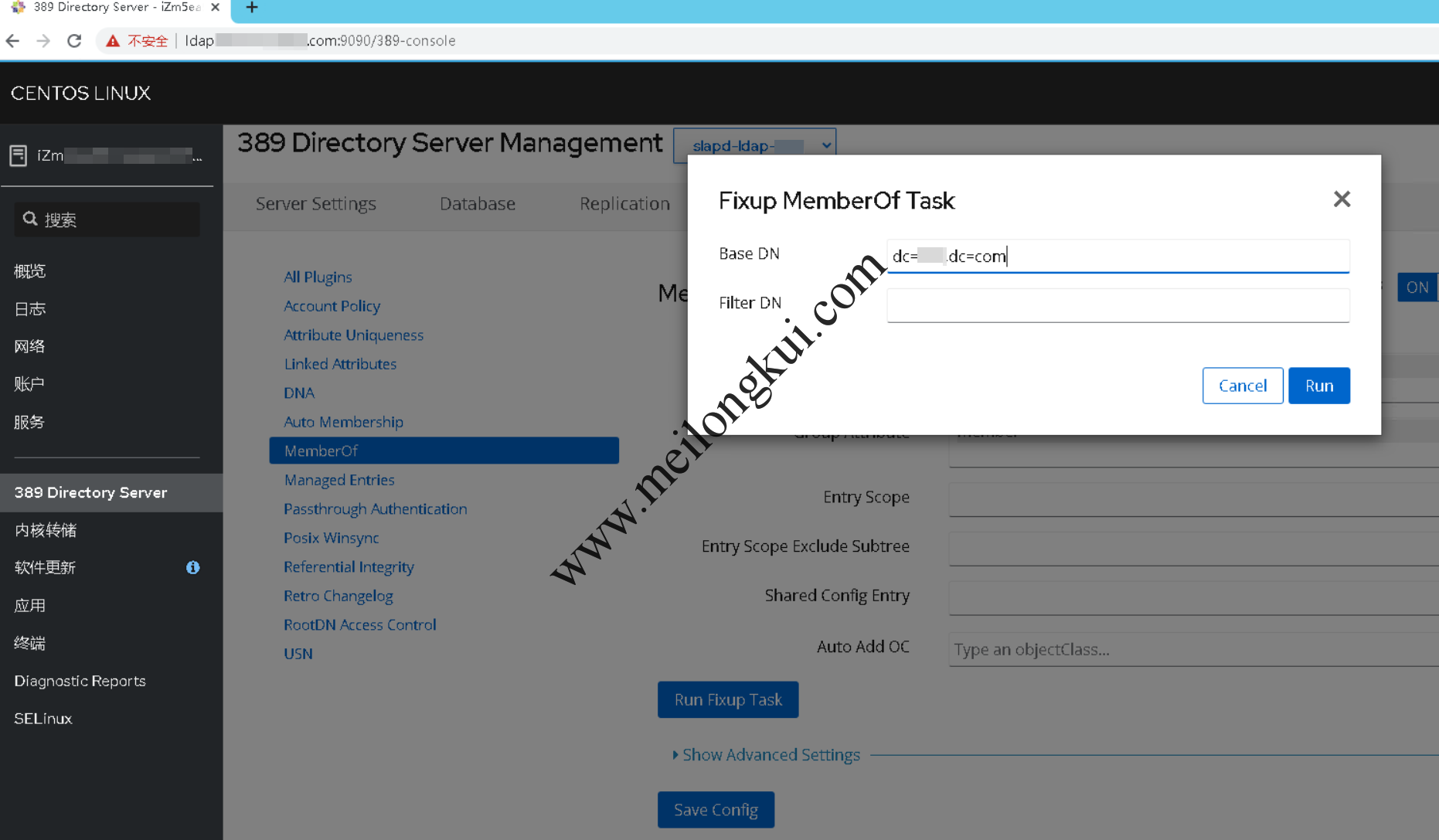Open the slapd-ldap instance dropdown

click(x=754, y=145)
